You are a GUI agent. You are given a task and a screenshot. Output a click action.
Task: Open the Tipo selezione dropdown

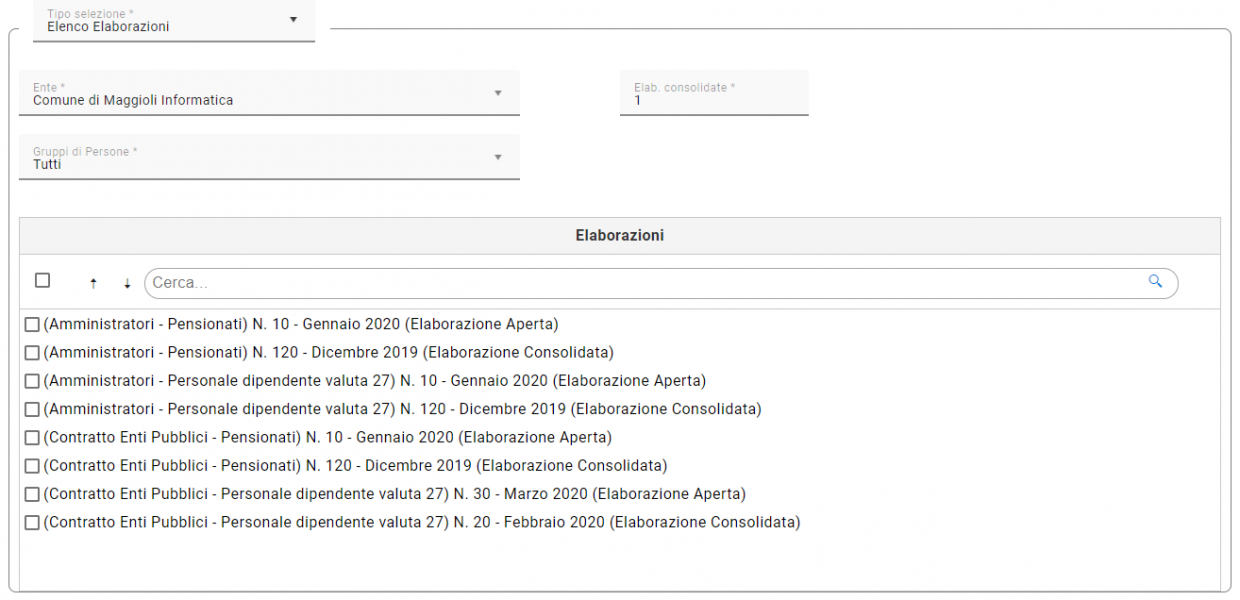tap(293, 20)
